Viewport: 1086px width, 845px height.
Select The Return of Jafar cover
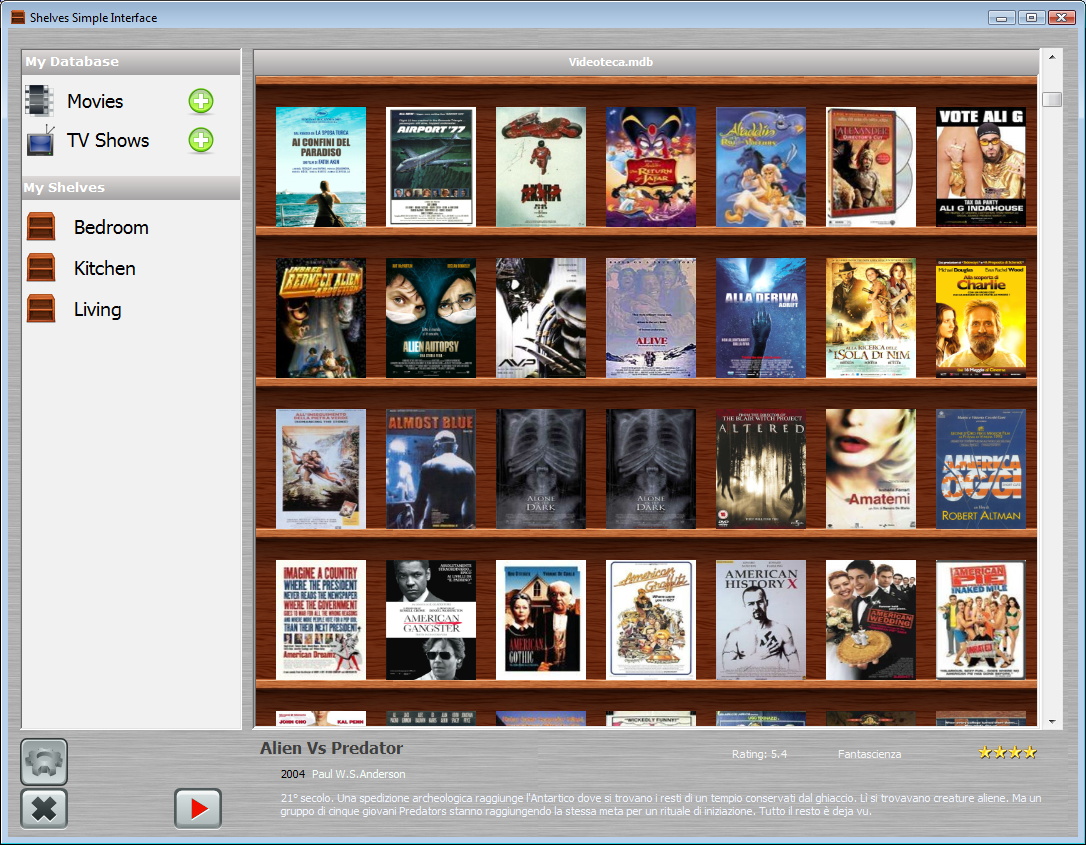click(651, 167)
